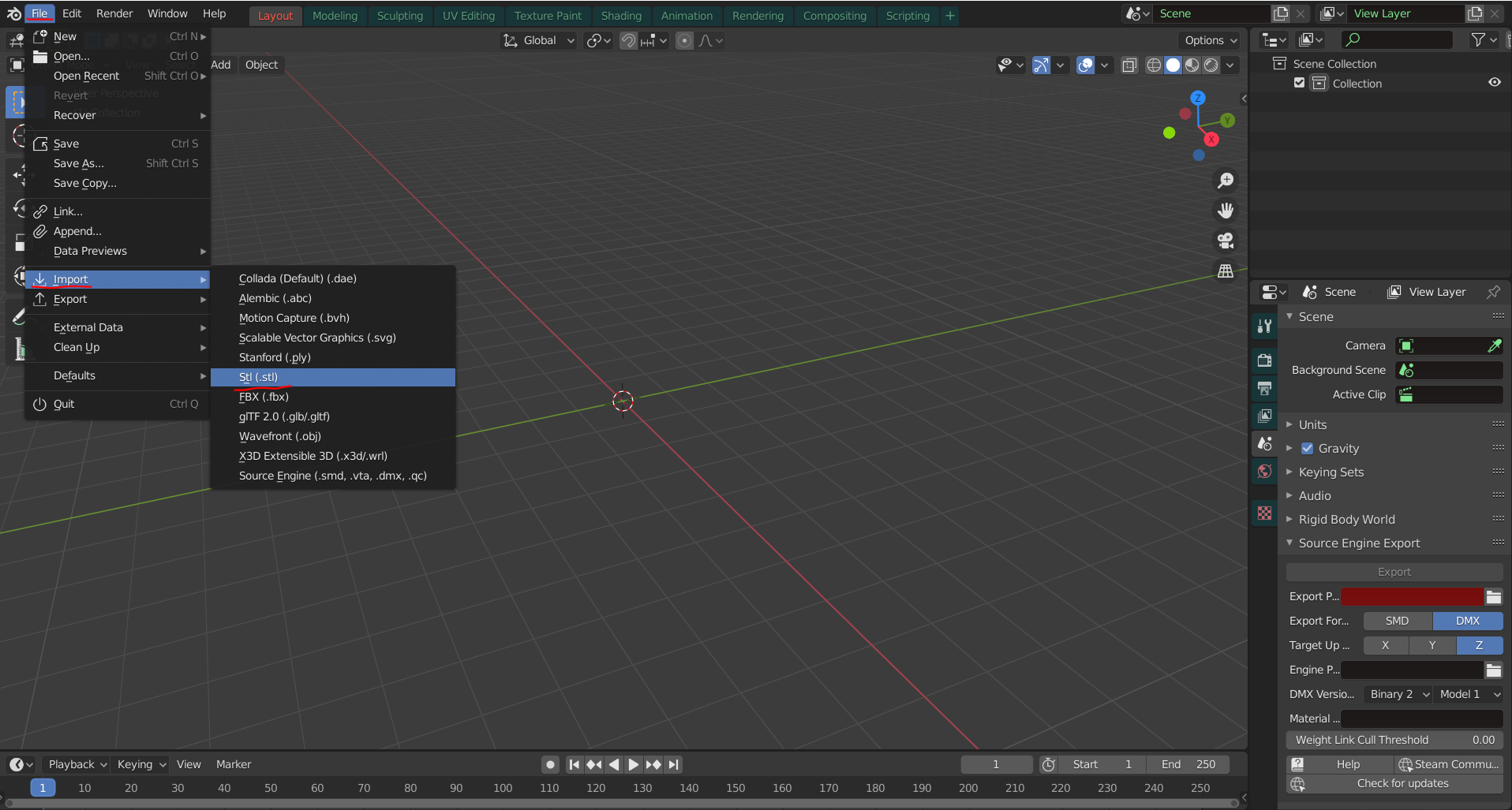Set Target Up axis to X
The image size is (1512, 810).
click(1386, 645)
